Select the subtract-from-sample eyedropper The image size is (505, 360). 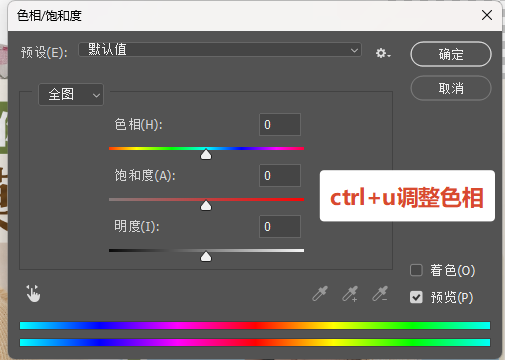380,294
